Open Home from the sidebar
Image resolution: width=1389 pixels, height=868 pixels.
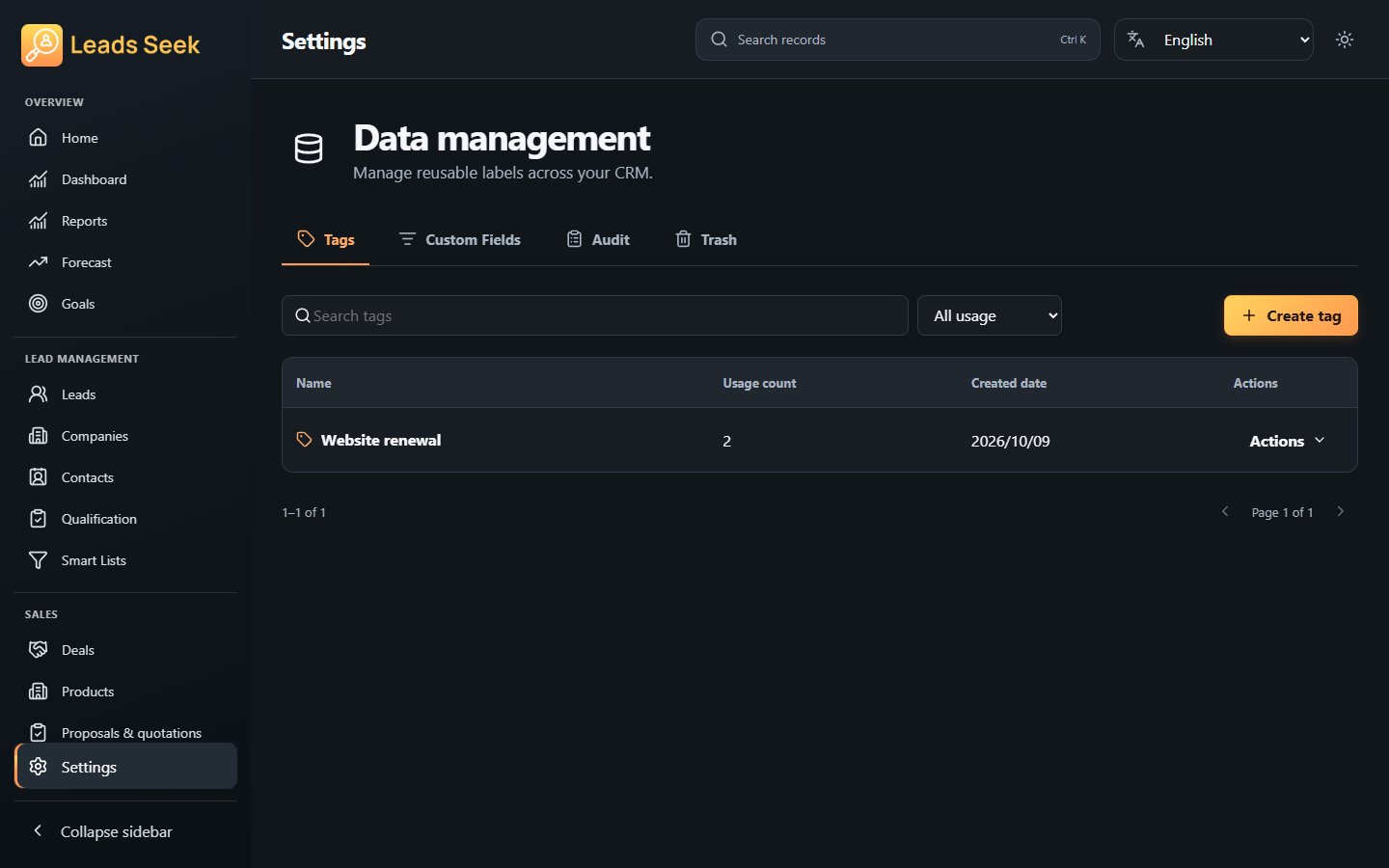[x=125, y=138]
